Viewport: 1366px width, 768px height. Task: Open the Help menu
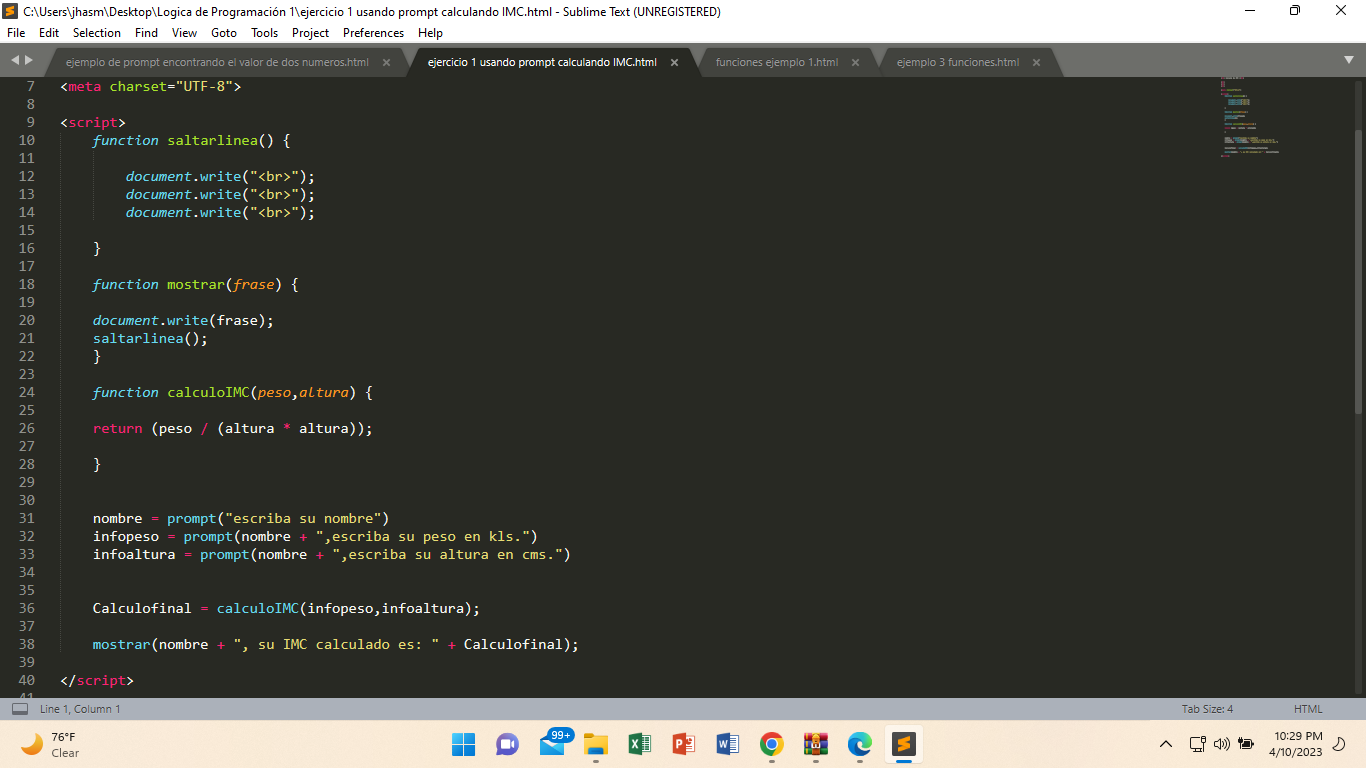click(x=430, y=33)
